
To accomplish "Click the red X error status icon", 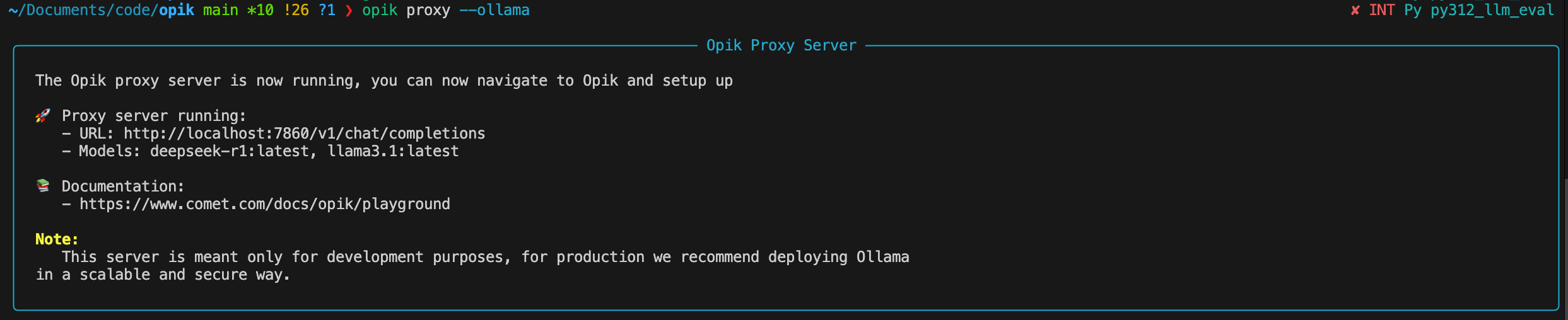I will (1354, 10).
